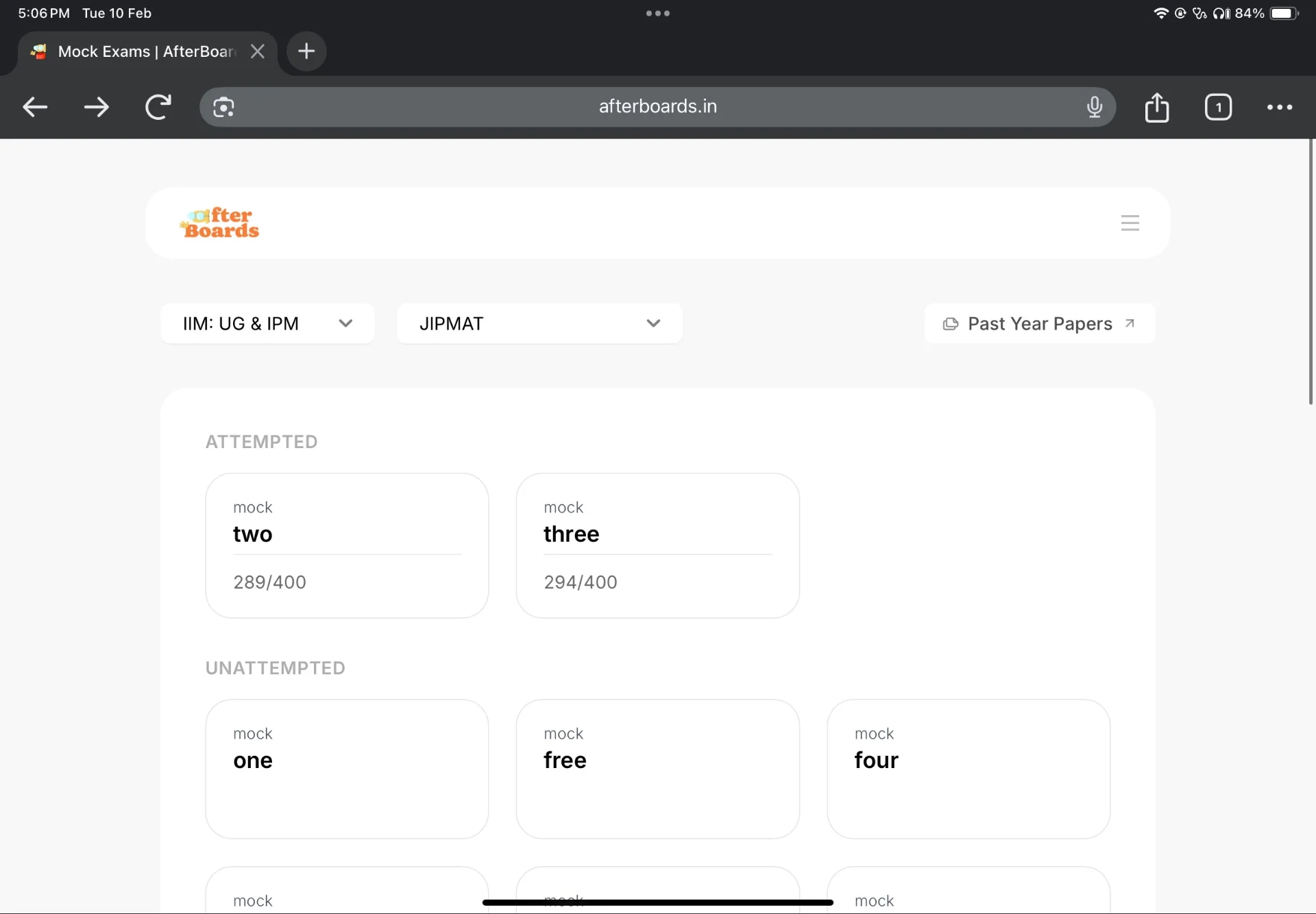Tap the lens search icon in address bar

click(x=223, y=108)
